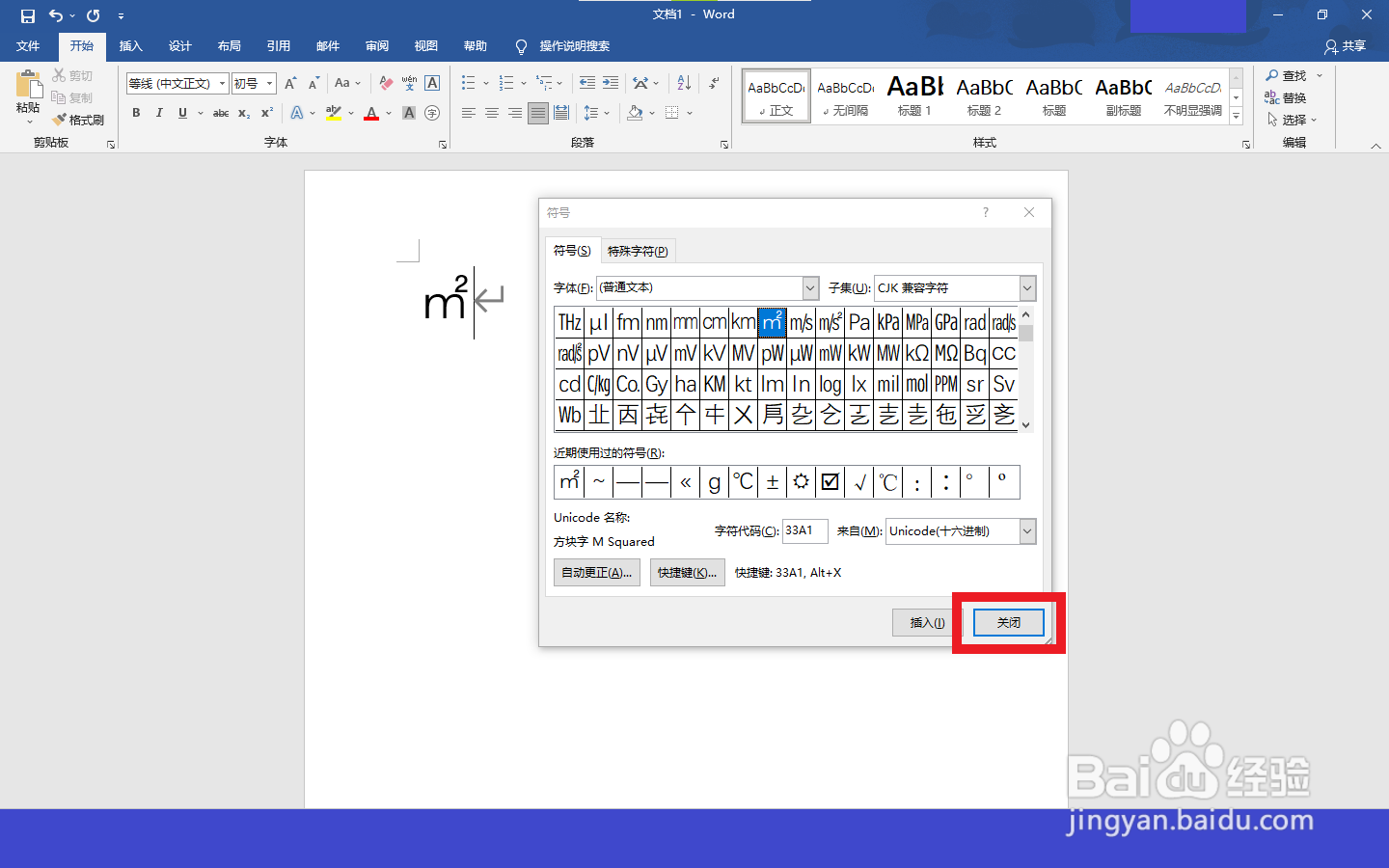The height and width of the screenshot is (868, 1389).
Task: Switch to the 插入 Insert ribbon tab
Action: coord(130,46)
